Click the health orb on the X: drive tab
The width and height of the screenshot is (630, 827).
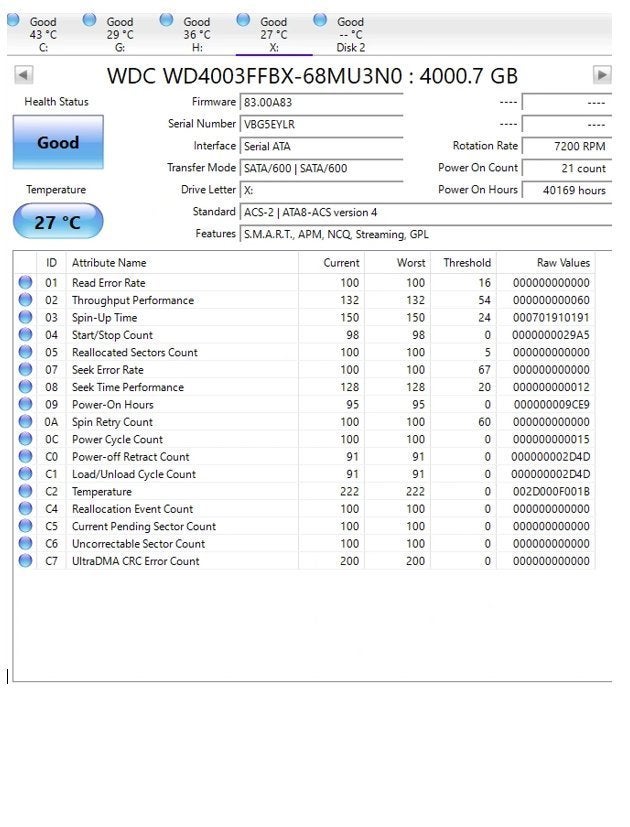point(243,20)
